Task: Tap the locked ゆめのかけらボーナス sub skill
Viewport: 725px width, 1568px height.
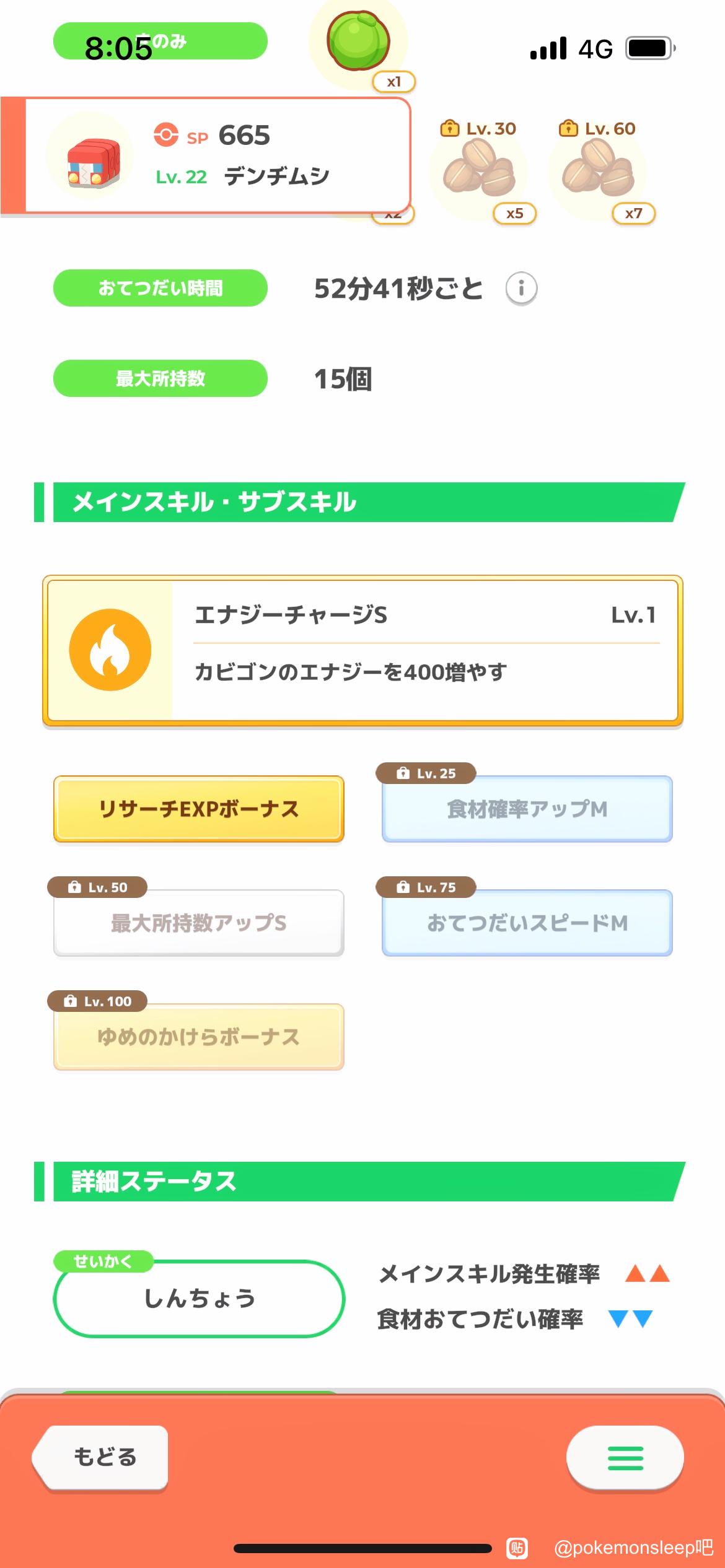Action: tap(199, 1037)
